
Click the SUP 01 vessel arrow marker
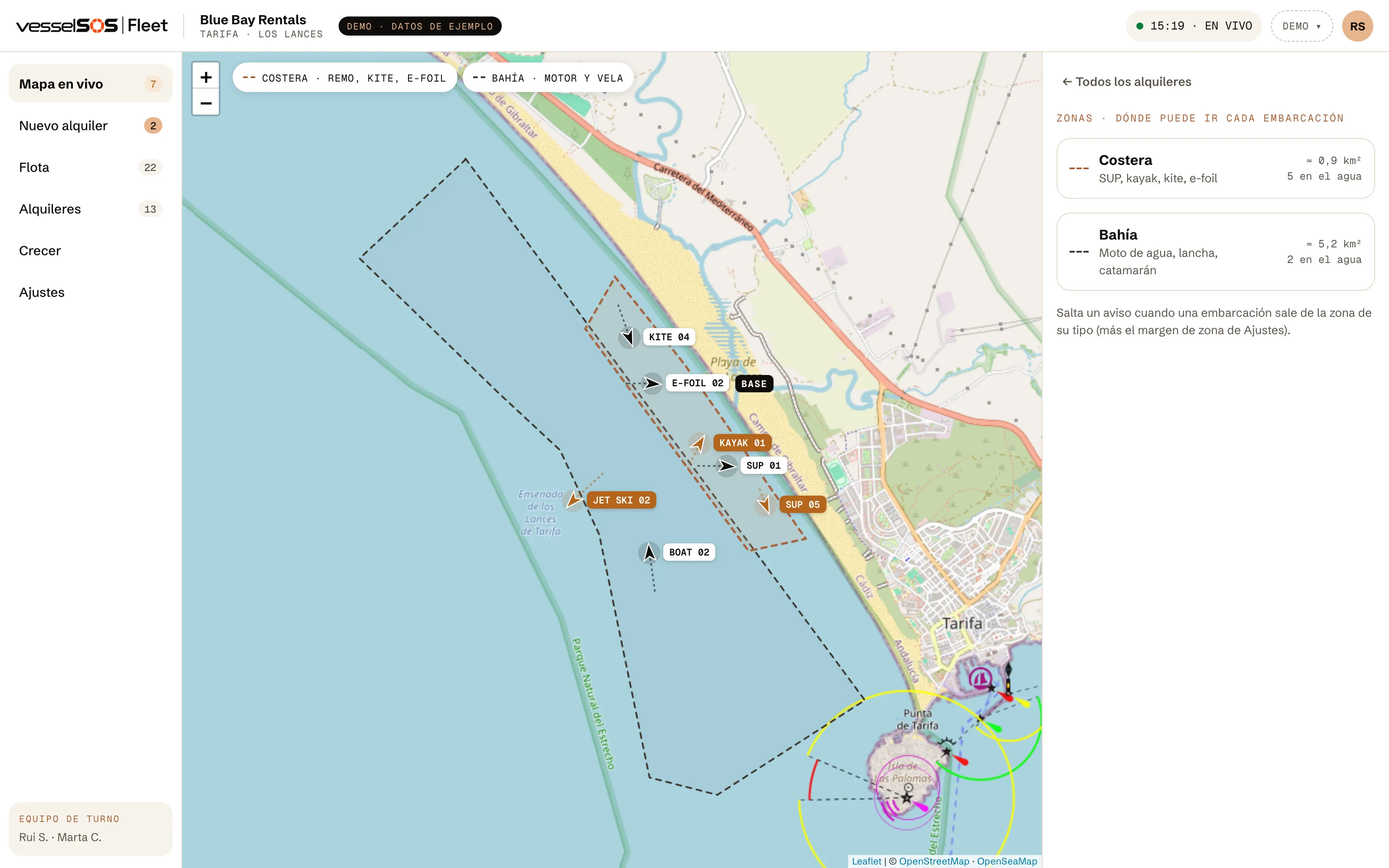(x=726, y=466)
